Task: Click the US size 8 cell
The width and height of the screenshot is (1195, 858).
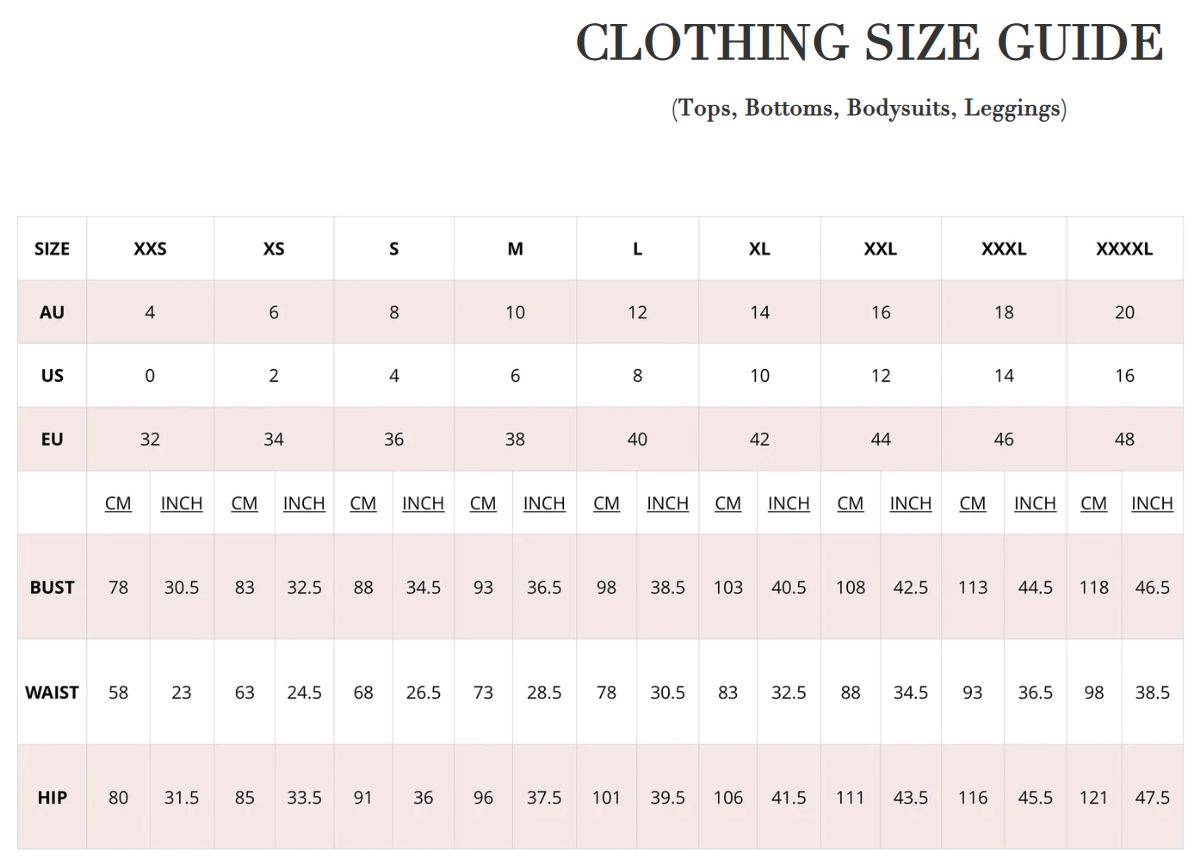Action: click(x=637, y=376)
